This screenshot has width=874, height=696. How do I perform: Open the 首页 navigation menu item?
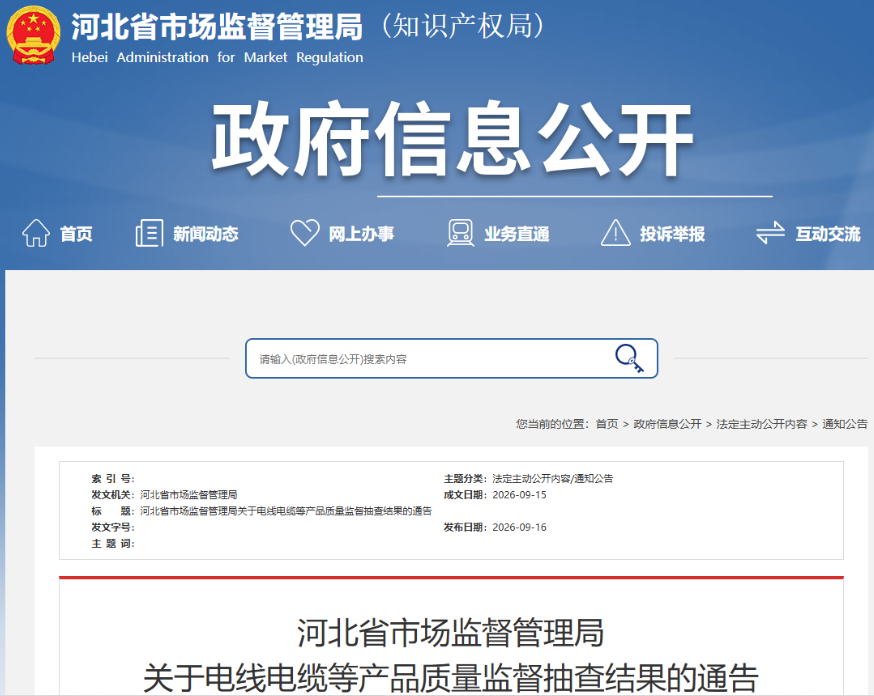pyautogui.click(x=76, y=234)
